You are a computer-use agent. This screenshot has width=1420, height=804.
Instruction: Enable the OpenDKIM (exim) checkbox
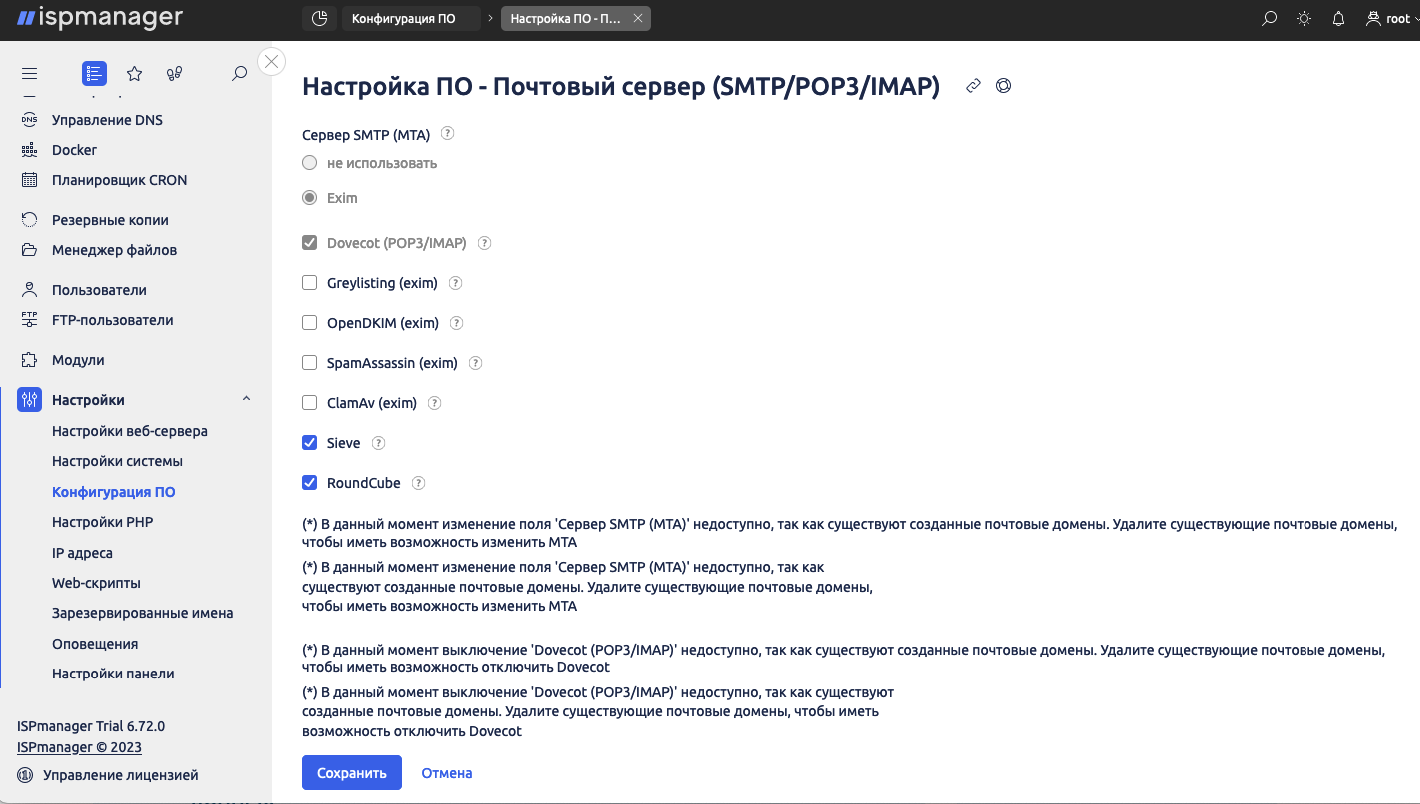[310, 323]
